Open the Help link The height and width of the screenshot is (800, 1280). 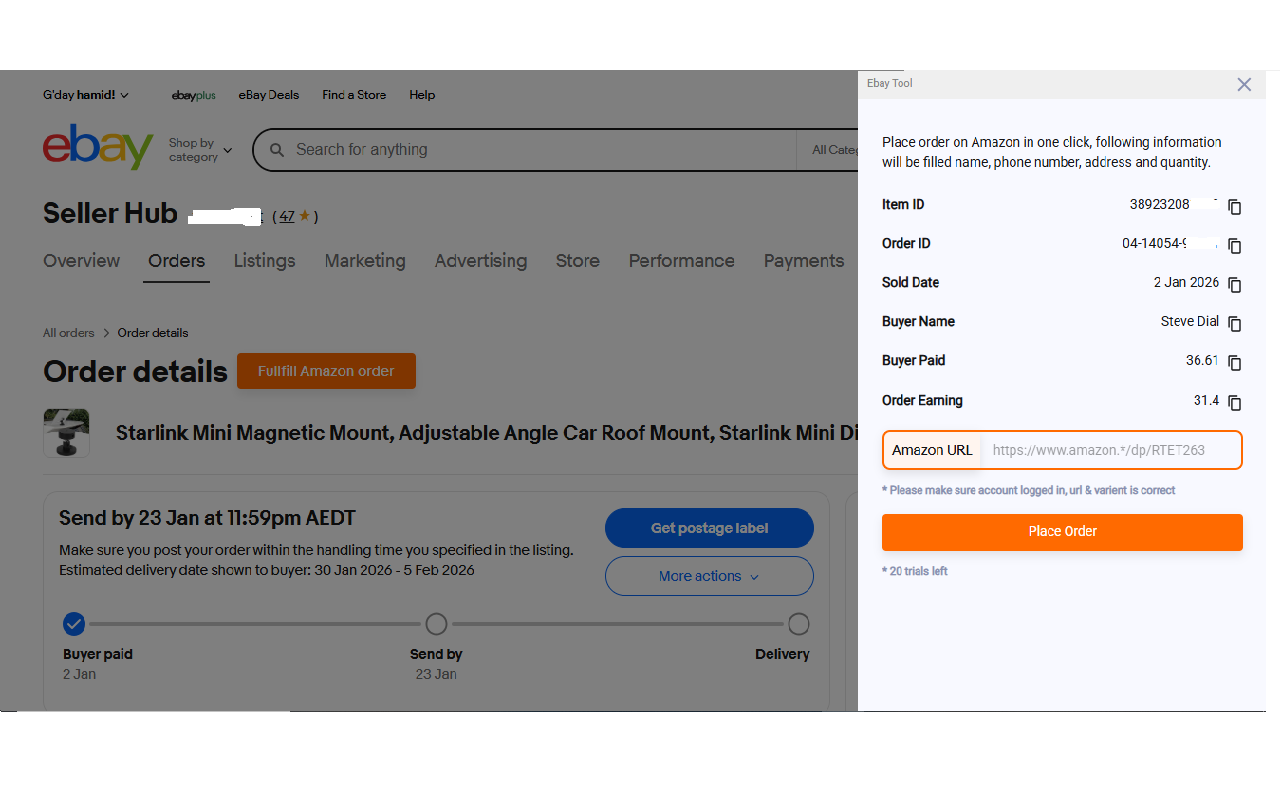click(x=422, y=95)
